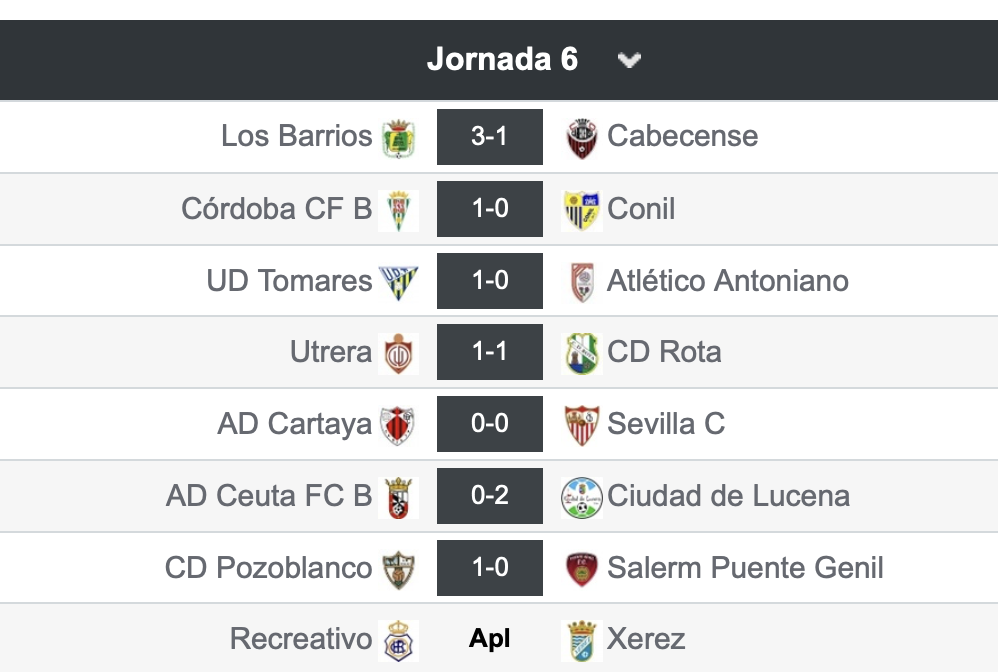Viewport: 998px width, 672px height.
Task: Open the Utrera team link
Action: point(331,351)
